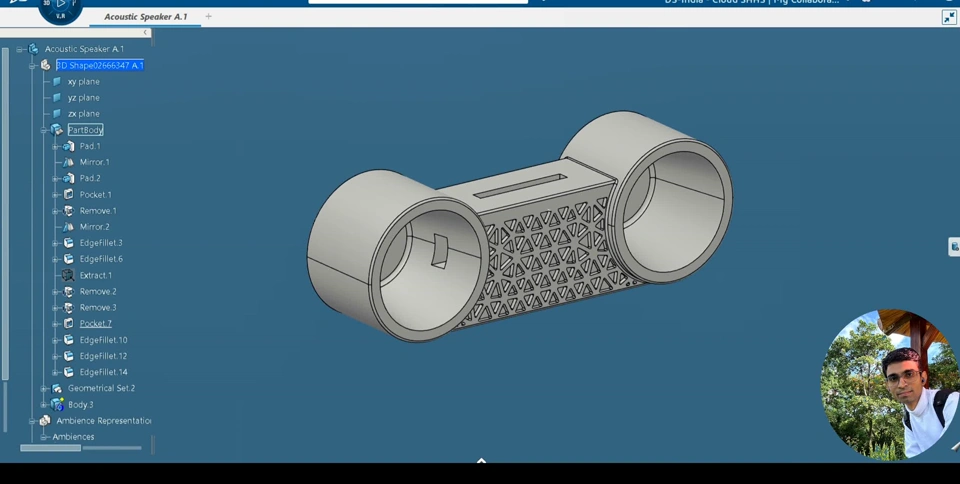The height and width of the screenshot is (484, 960).
Task: Collapse the PartBody node
Action: [x=43, y=130]
